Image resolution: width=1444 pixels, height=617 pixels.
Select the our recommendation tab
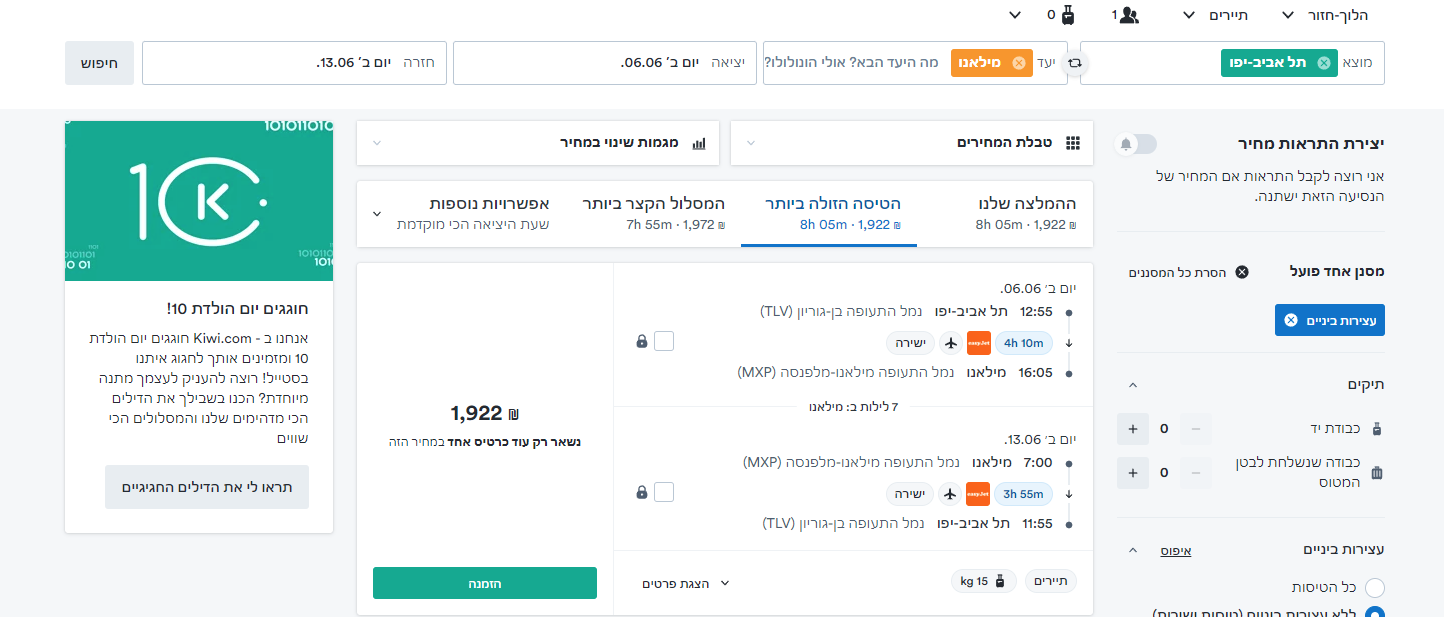1026,213
